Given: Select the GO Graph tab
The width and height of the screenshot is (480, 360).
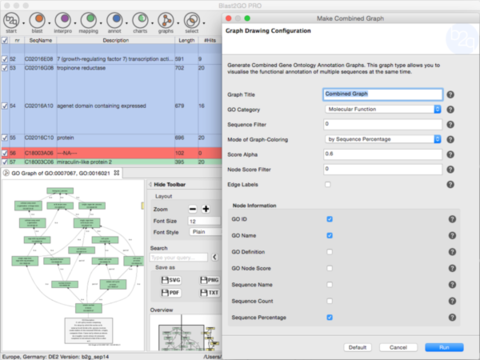Looking at the screenshot, I should pos(62,173).
